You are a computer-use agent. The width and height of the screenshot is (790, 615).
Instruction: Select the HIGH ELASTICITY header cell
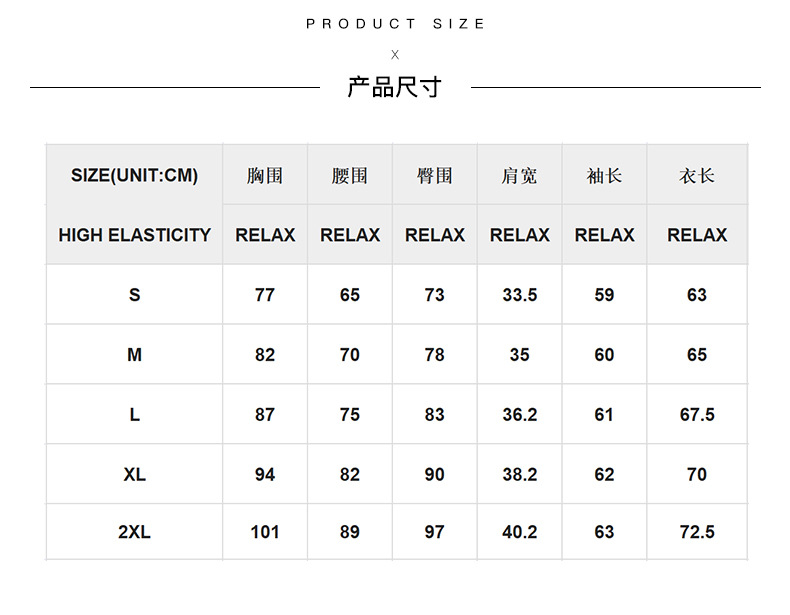pyautogui.click(x=135, y=235)
